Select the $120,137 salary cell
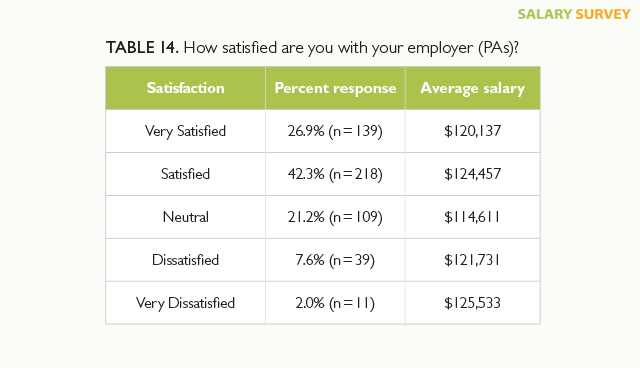The image size is (640, 368). tap(473, 131)
